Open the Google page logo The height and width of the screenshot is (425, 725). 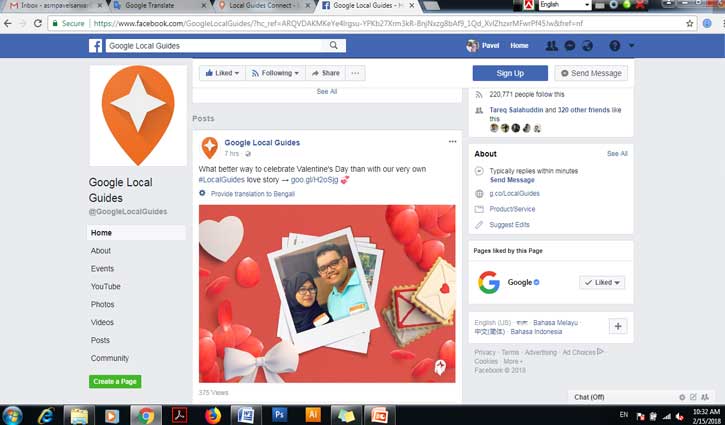click(489, 282)
